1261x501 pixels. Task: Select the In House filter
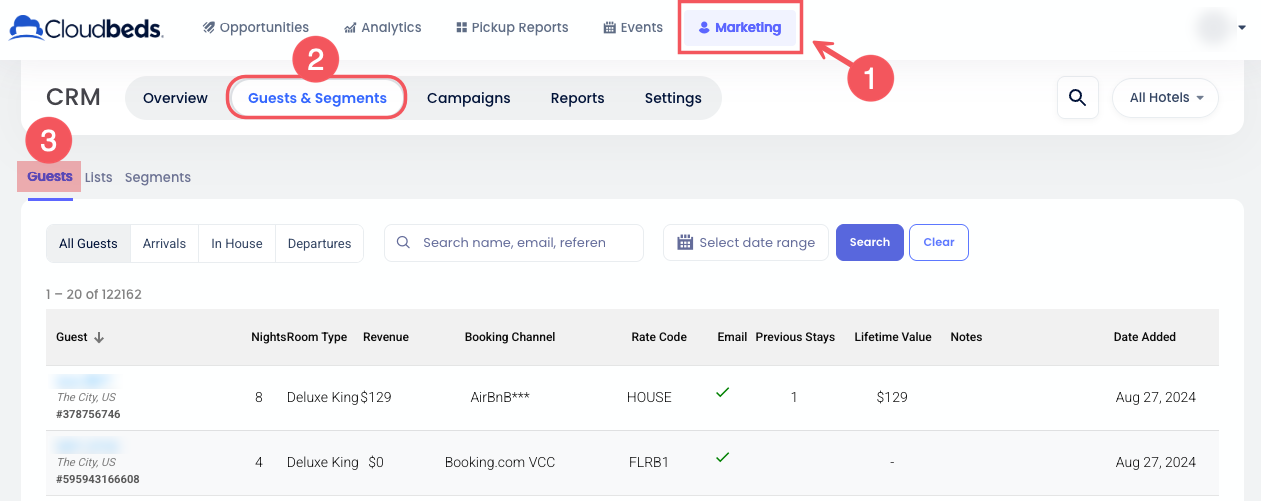pyautogui.click(x=236, y=243)
